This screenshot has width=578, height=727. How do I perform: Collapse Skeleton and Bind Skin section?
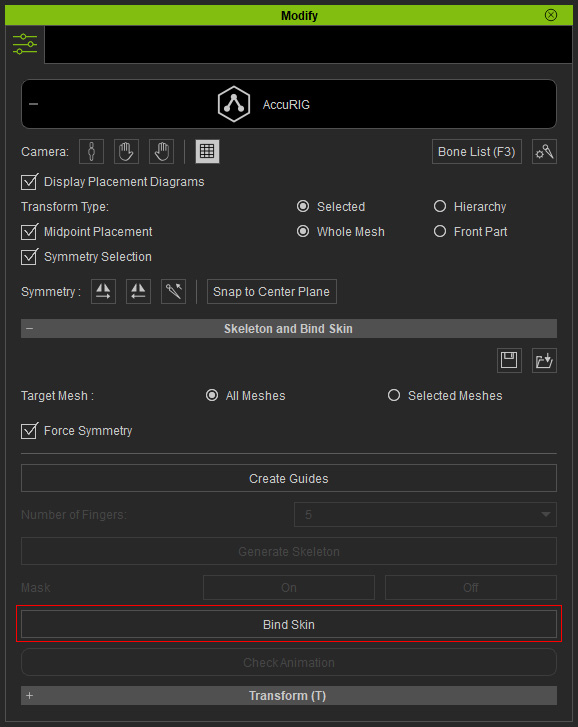tap(30, 329)
